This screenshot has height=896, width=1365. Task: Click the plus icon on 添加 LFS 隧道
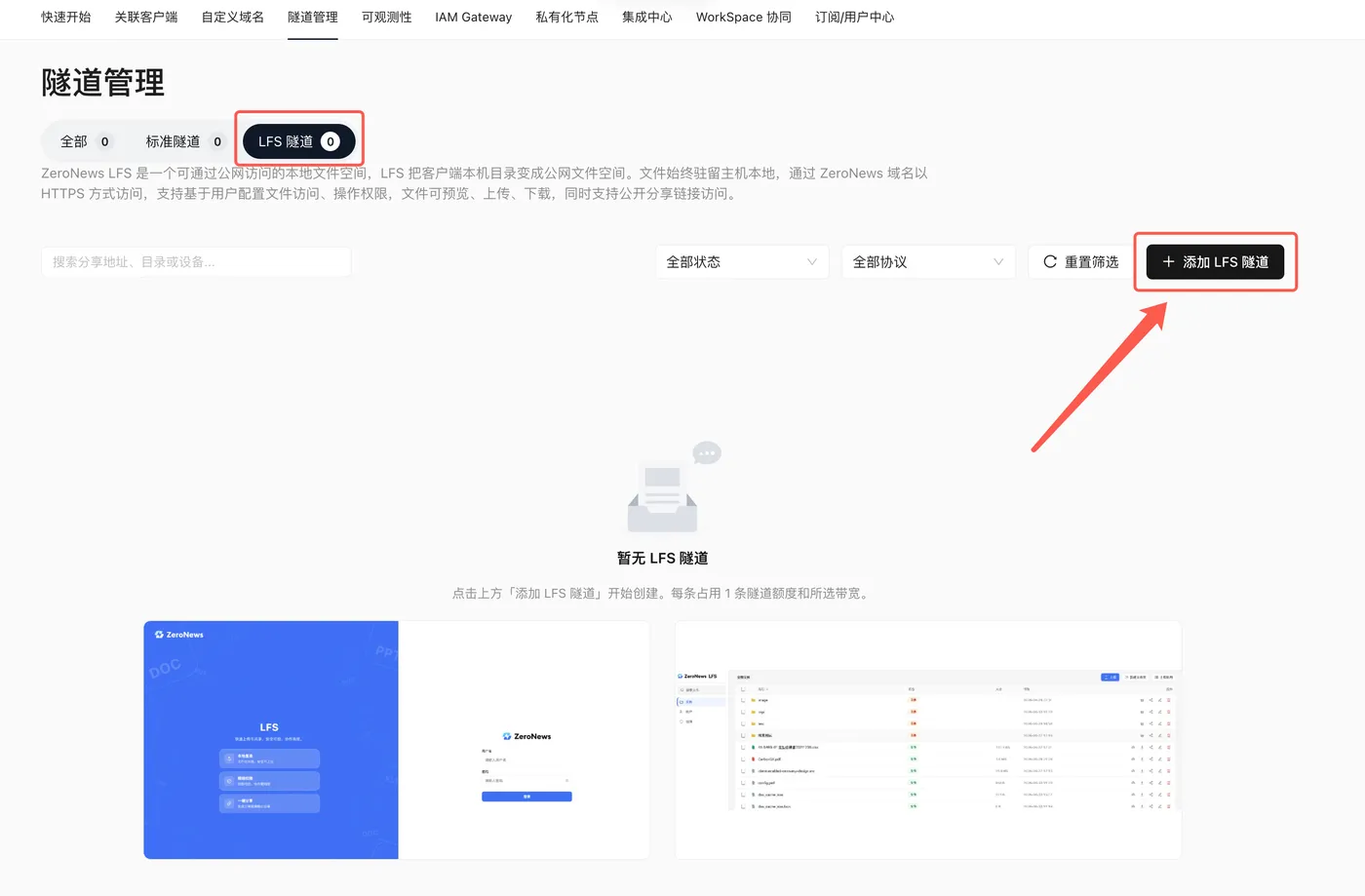click(1168, 262)
